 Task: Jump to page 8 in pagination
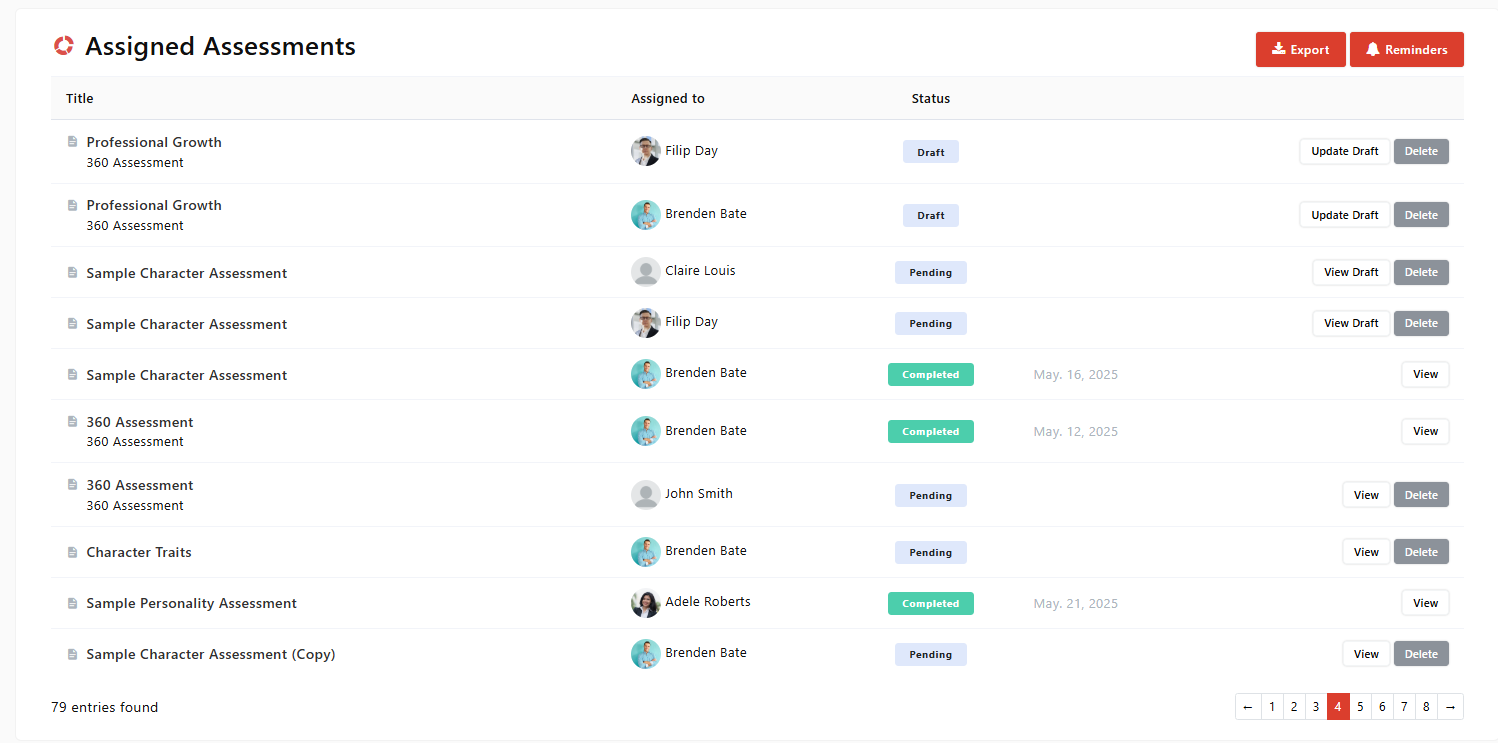click(x=1426, y=707)
